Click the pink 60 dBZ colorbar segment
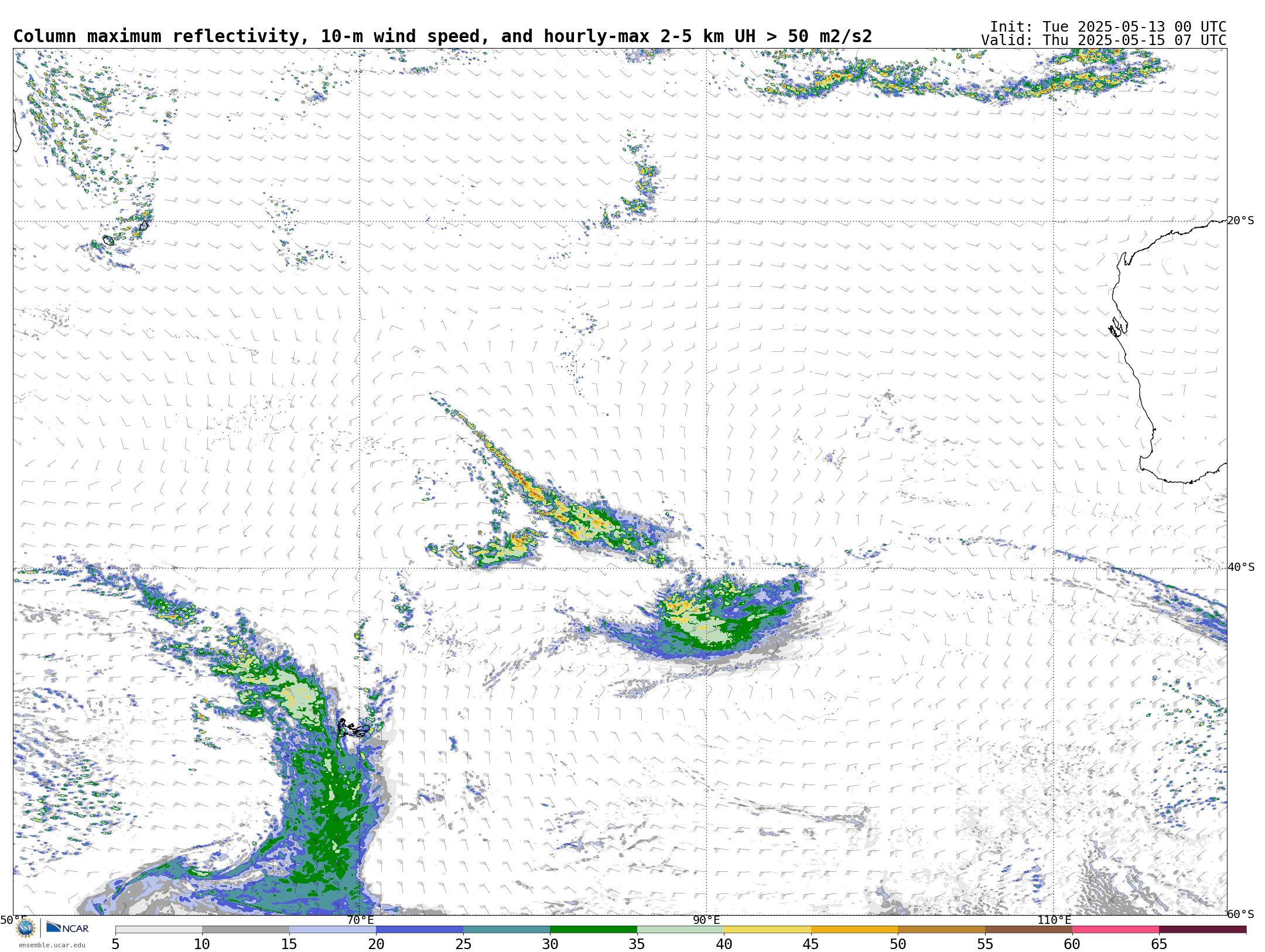 pyautogui.click(x=1116, y=930)
